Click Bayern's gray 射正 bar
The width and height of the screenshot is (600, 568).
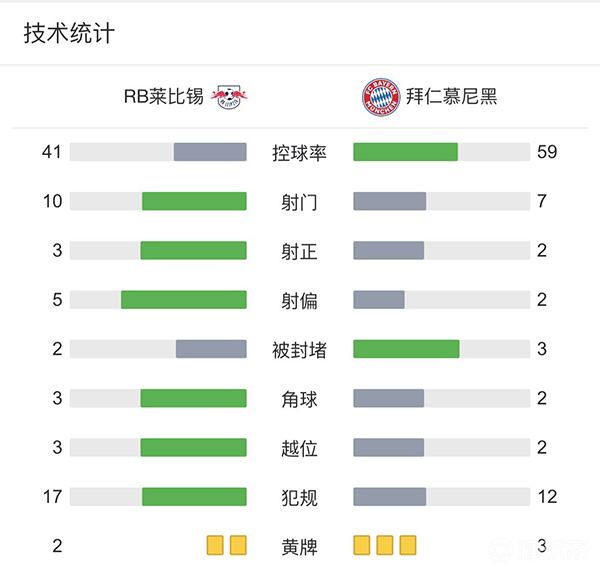coord(389,250)
